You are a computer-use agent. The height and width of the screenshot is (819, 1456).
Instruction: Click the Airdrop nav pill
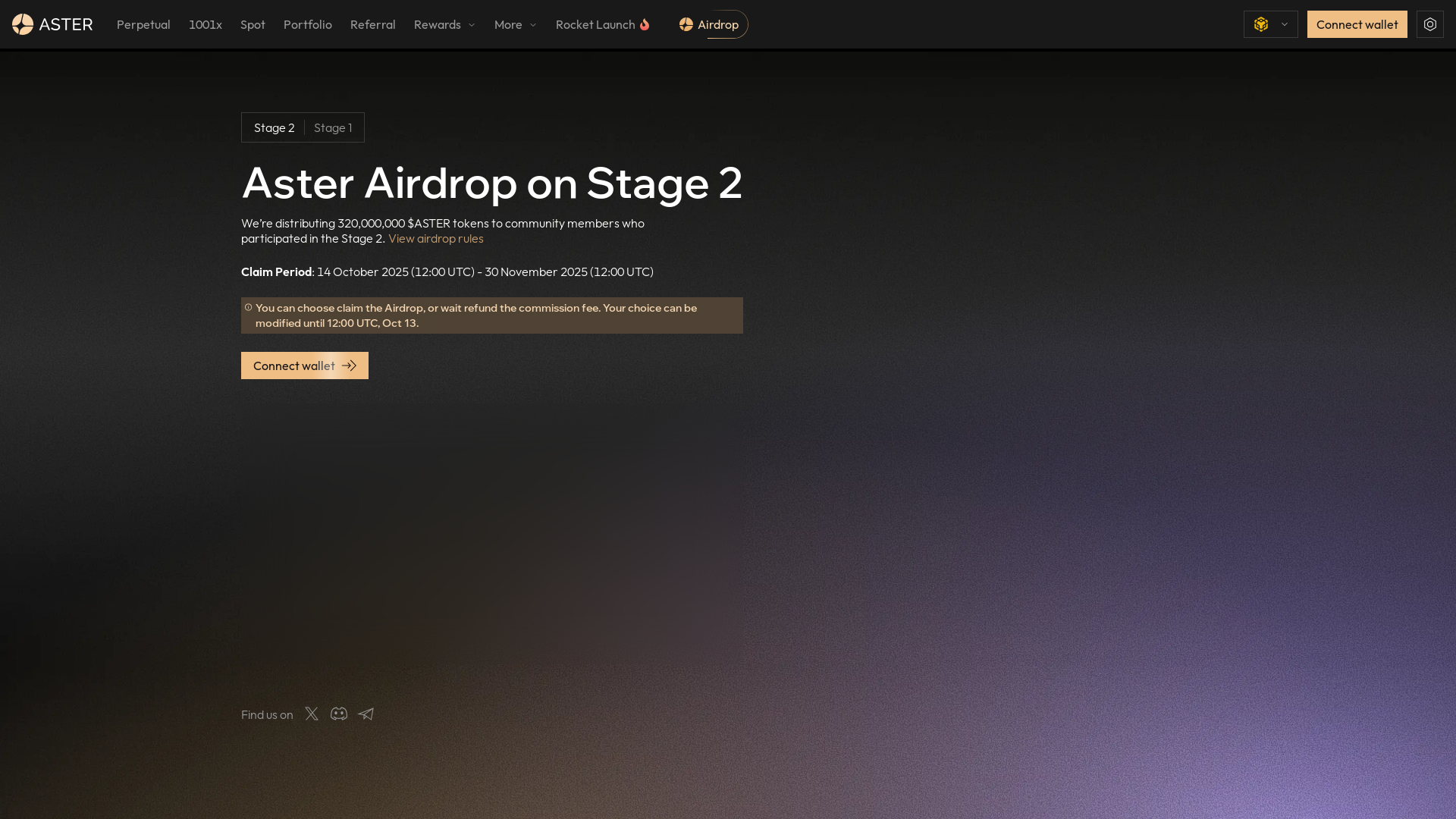(x=710, y=24)
